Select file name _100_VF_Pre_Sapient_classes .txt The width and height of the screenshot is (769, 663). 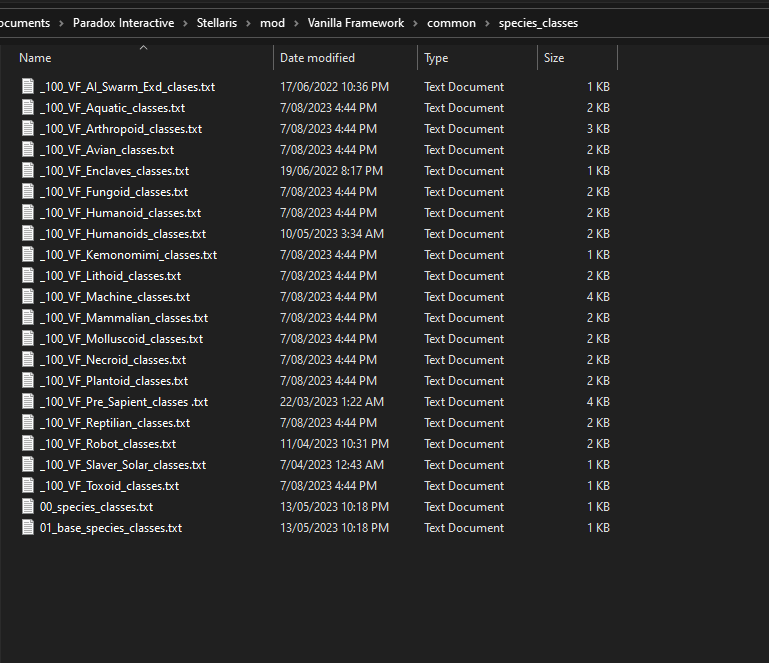(124, 402)
